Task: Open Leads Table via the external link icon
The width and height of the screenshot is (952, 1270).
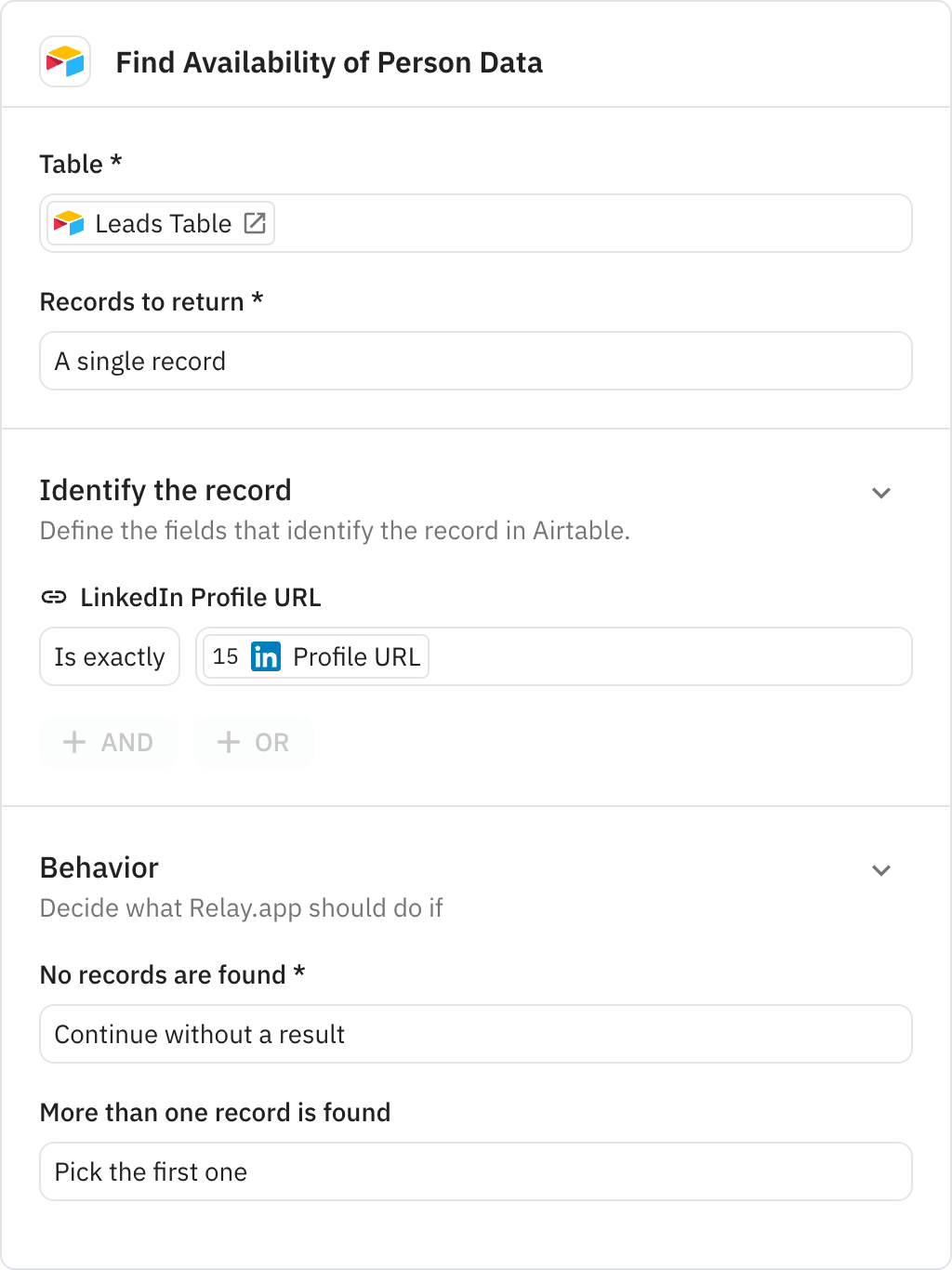Action: coord(256,223)
